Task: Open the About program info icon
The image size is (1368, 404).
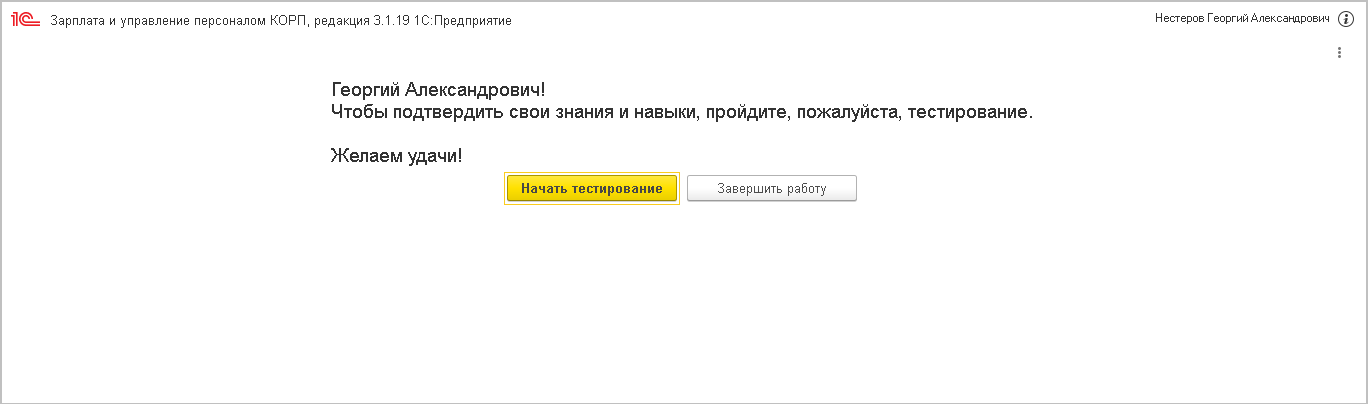Action: (1345, 19)
